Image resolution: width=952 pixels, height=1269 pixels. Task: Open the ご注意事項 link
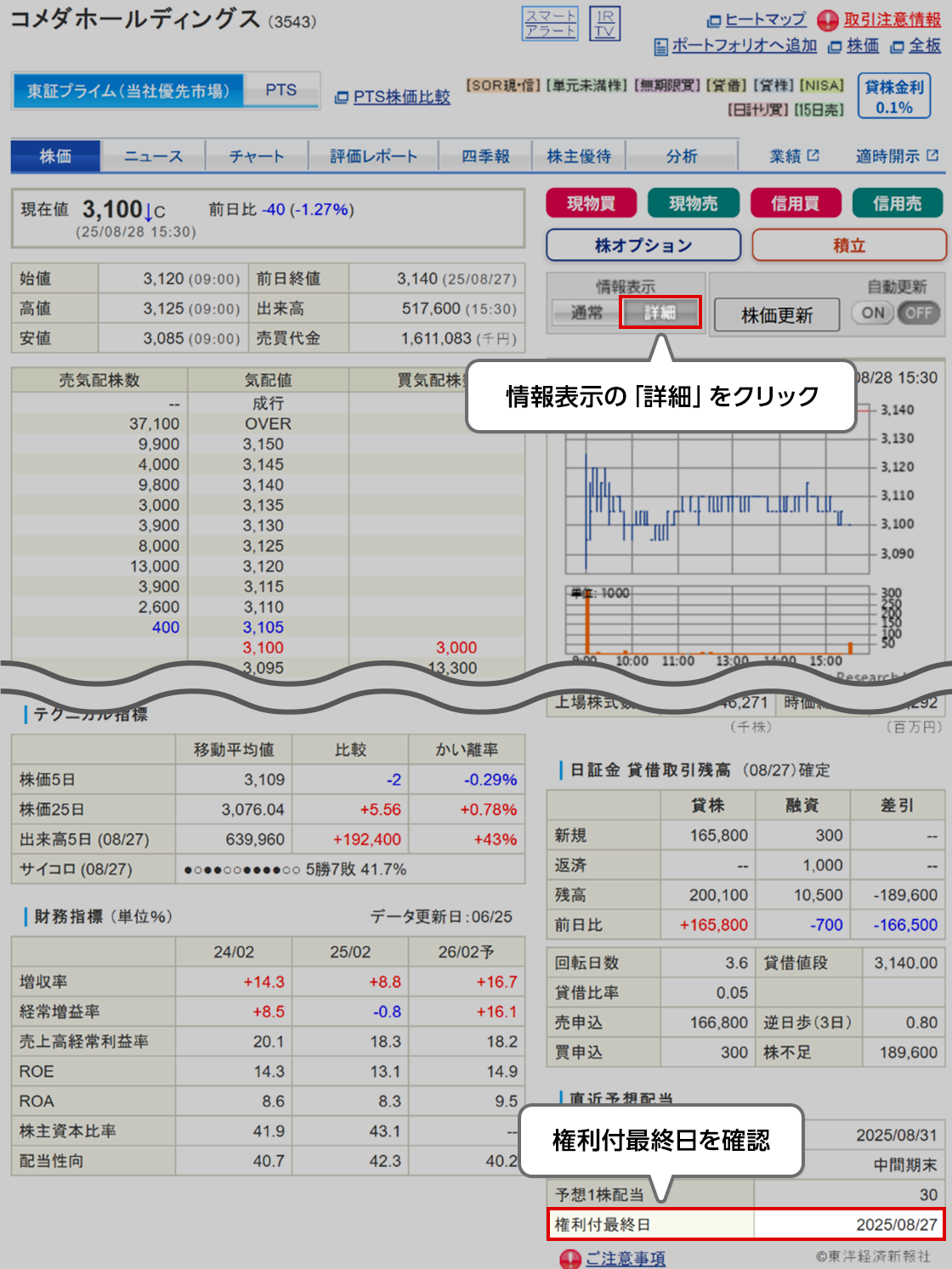click(626, 1259)
